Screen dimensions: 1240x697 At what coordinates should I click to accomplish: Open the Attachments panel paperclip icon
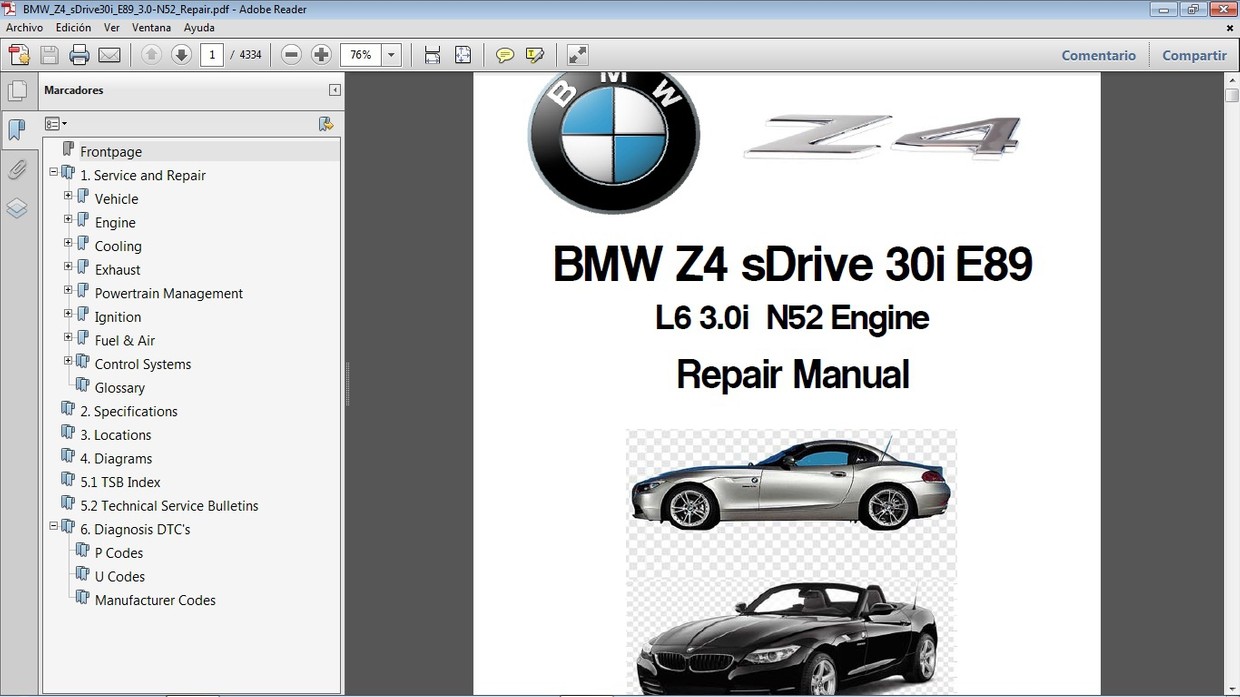coord(18,169)
